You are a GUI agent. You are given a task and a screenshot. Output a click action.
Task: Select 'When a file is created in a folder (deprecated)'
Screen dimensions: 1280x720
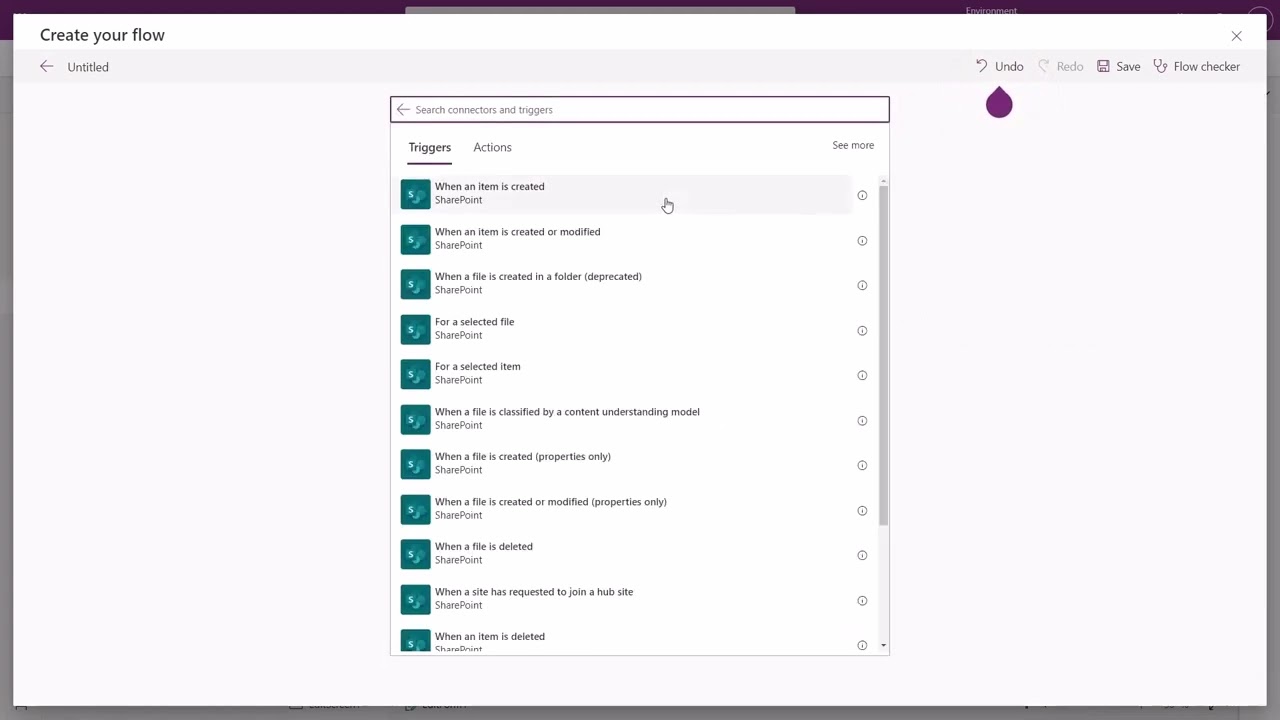[x=625, y=284]
